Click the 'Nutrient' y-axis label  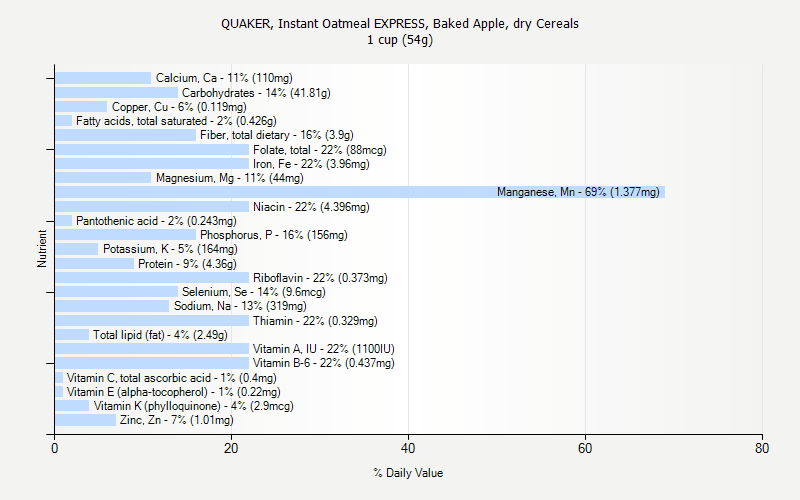(x=42, y=249)
